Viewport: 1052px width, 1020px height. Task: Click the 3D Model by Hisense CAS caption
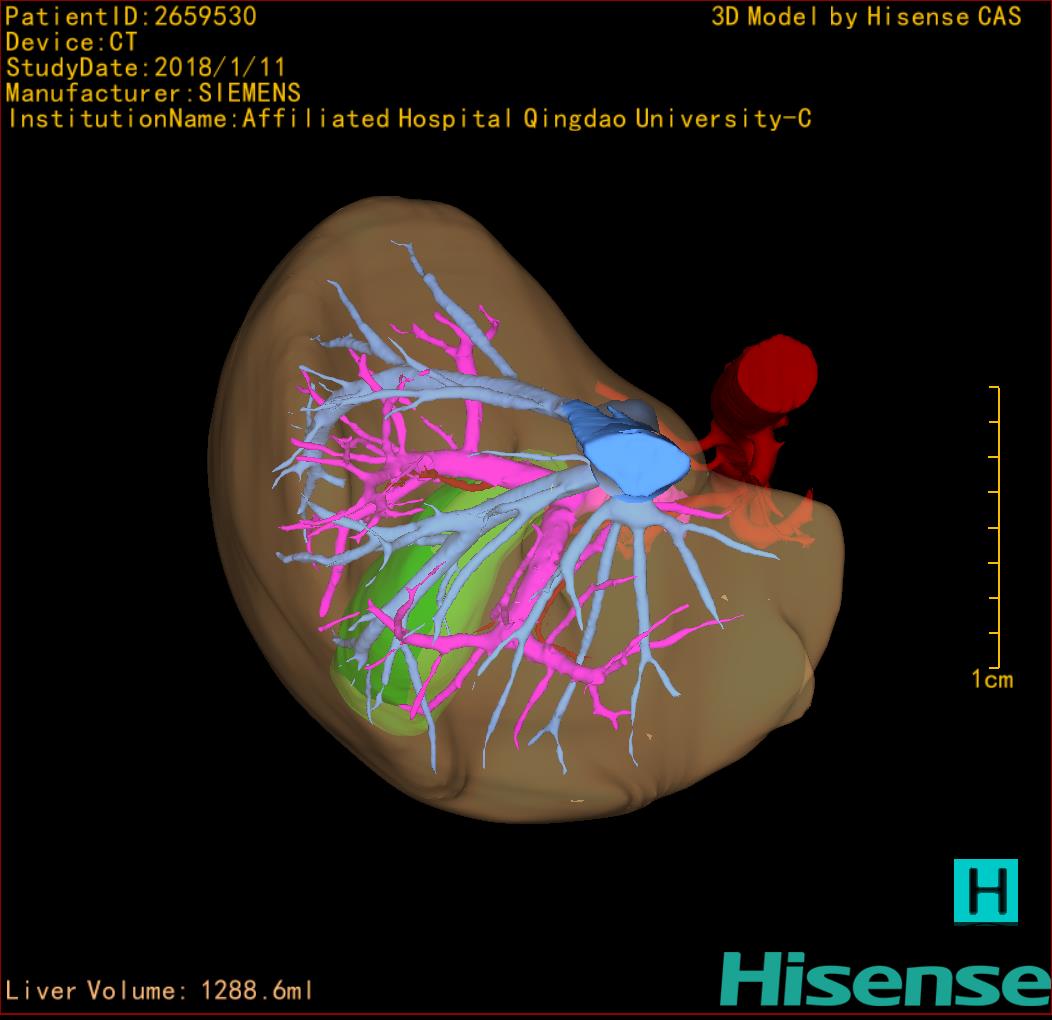[x=866, y=17]
